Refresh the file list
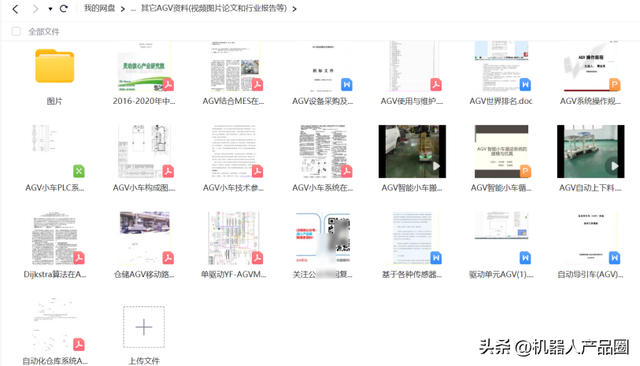Viewport: 640px width, 366px height. coord(64,9)
